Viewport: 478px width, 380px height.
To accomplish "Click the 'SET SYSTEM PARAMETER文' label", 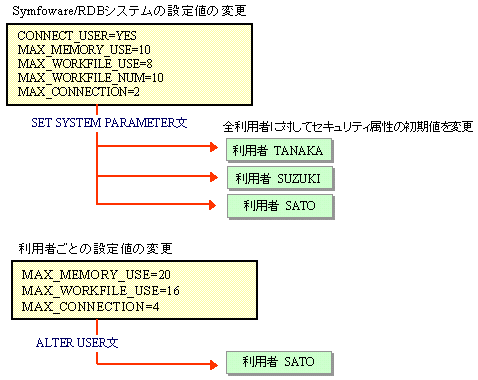I will coord(109,123).
